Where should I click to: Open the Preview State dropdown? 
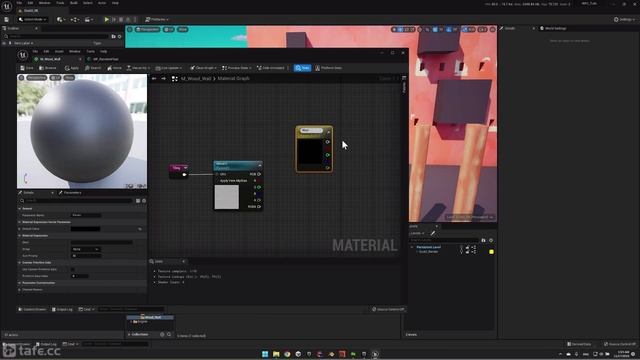(x=236, y=68)
